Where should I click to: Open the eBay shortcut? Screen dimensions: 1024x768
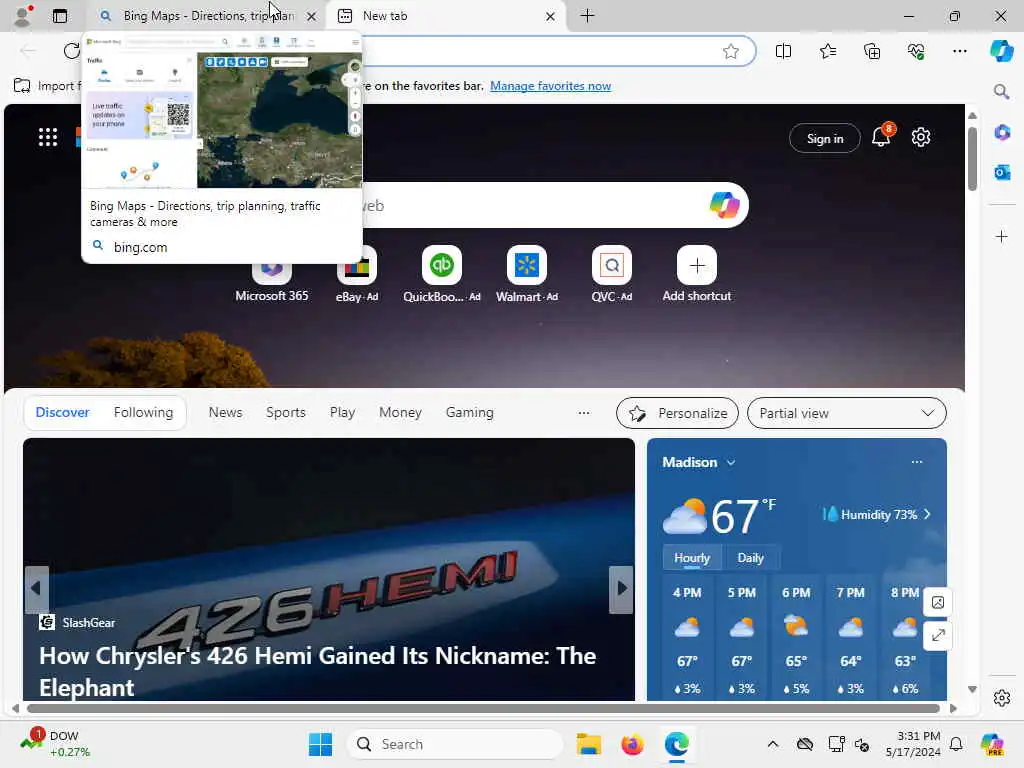pyautogui.click(x=357, y=274)
